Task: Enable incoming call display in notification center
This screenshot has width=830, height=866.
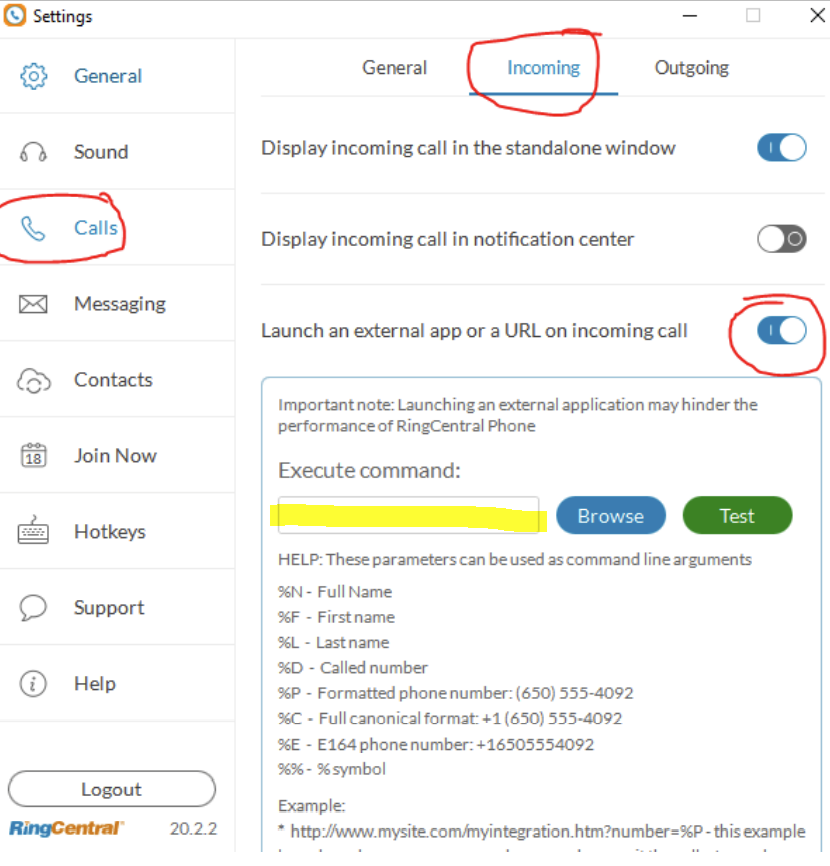Action: click(781, 239)
